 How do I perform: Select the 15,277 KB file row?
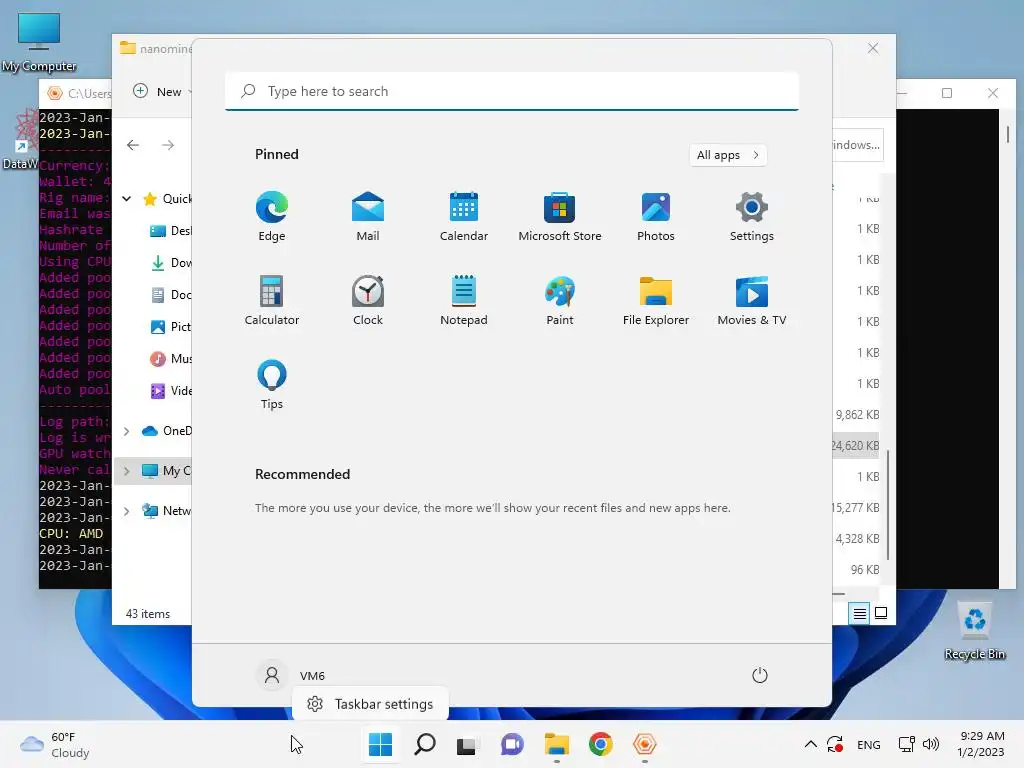tap(856, 507)
